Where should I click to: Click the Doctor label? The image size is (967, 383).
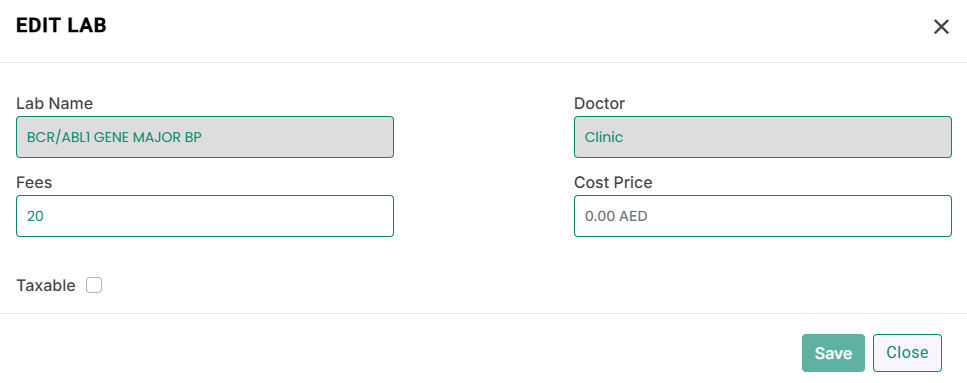click(x=599, y=104)
